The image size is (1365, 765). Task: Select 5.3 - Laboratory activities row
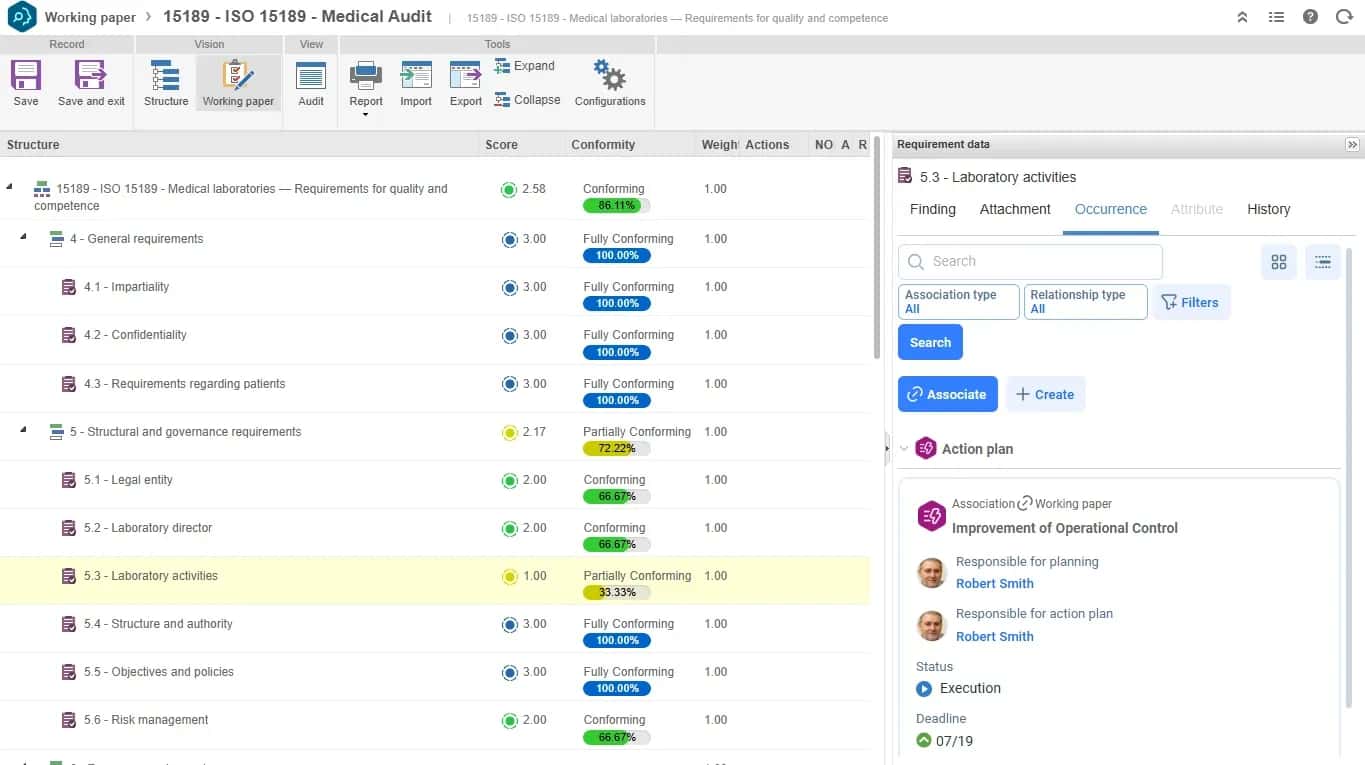[x=434, y=581]
